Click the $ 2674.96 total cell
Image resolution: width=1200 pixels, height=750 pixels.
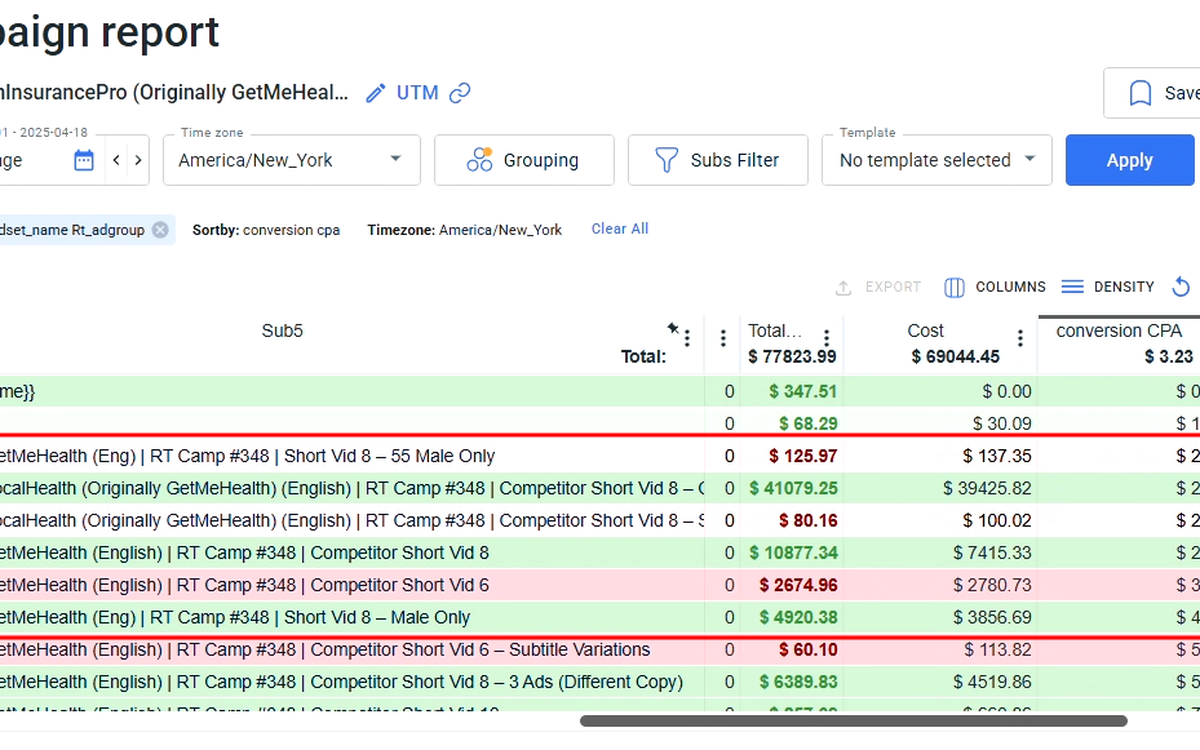tap(798, 585)
